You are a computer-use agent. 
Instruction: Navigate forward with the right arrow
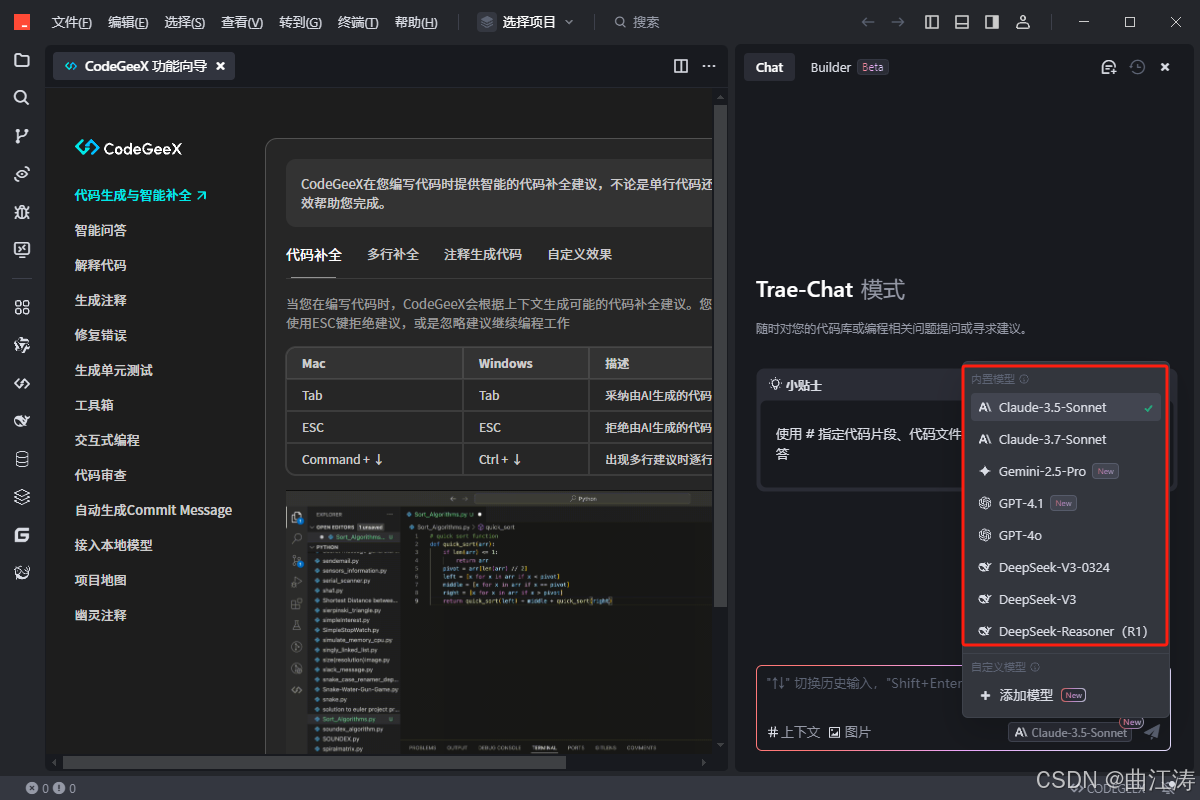898,22
